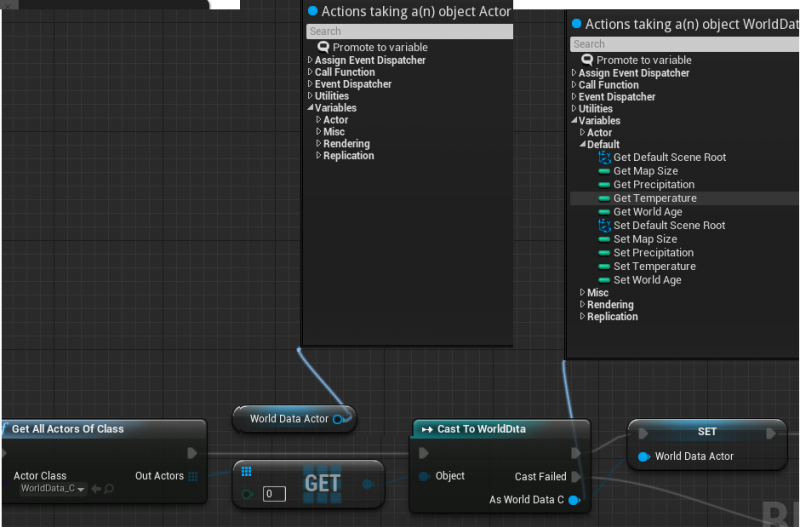Click green variable icon beside Set World Age
The height and width of the screenshot is (527, 800).
604,280
